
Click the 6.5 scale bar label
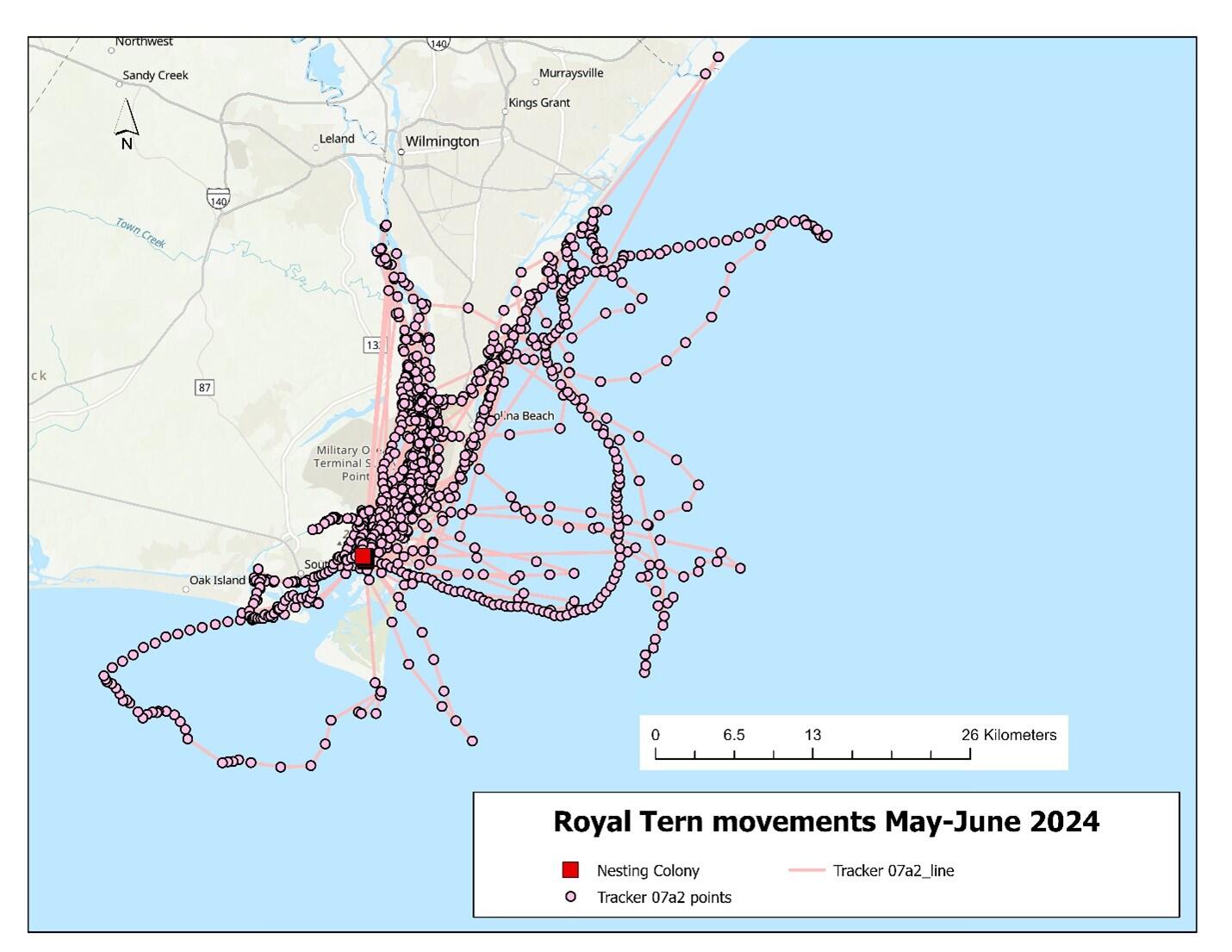click(734, 735)
